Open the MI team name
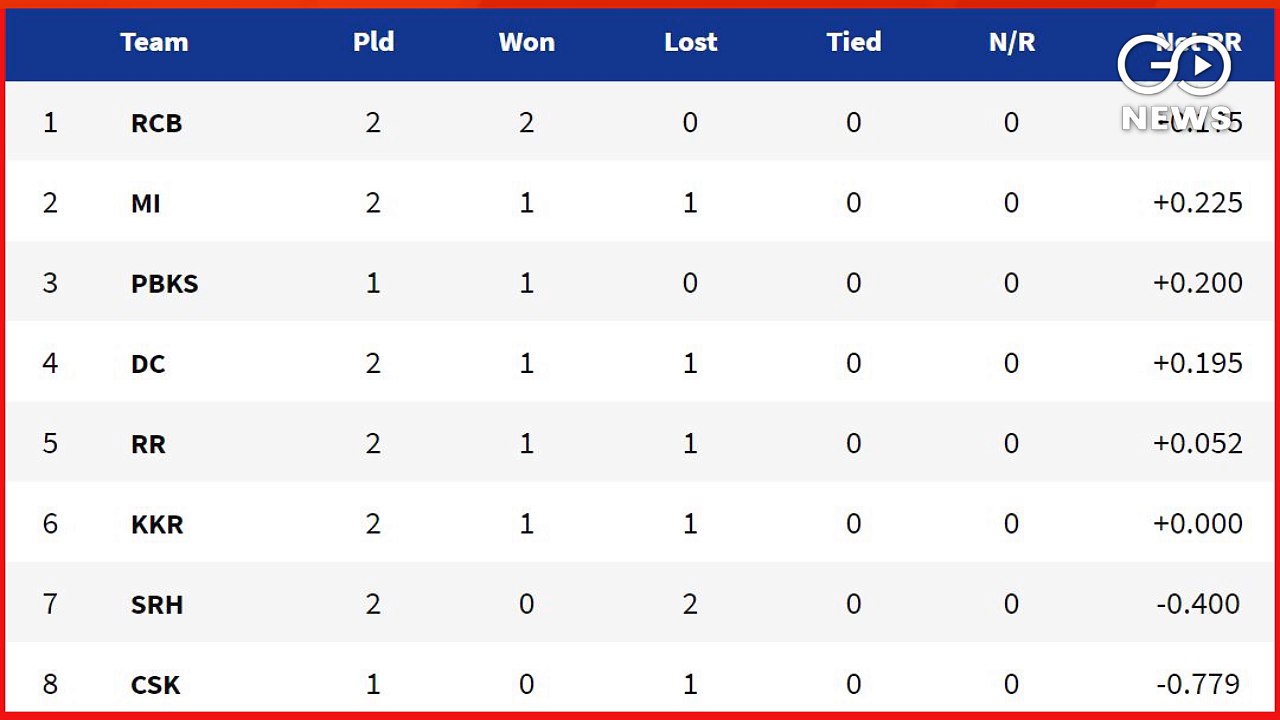The width and height of the screenshot is (1280, 720). point(146,204)
